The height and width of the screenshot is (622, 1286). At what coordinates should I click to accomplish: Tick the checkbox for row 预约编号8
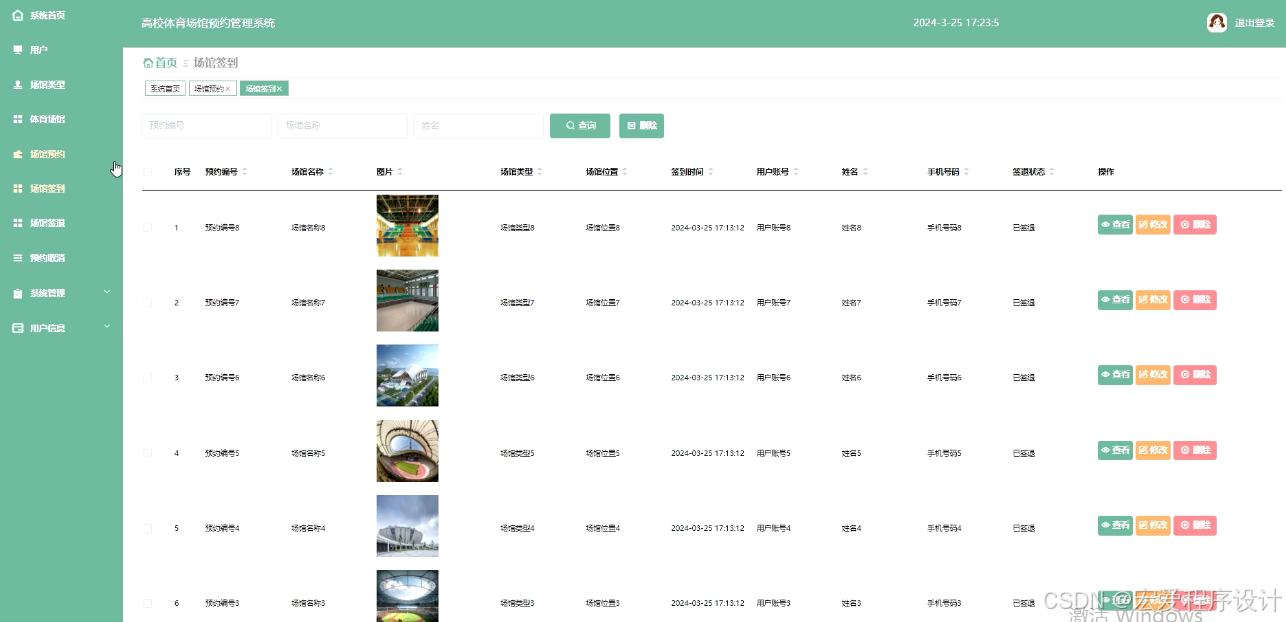point(147,228)
